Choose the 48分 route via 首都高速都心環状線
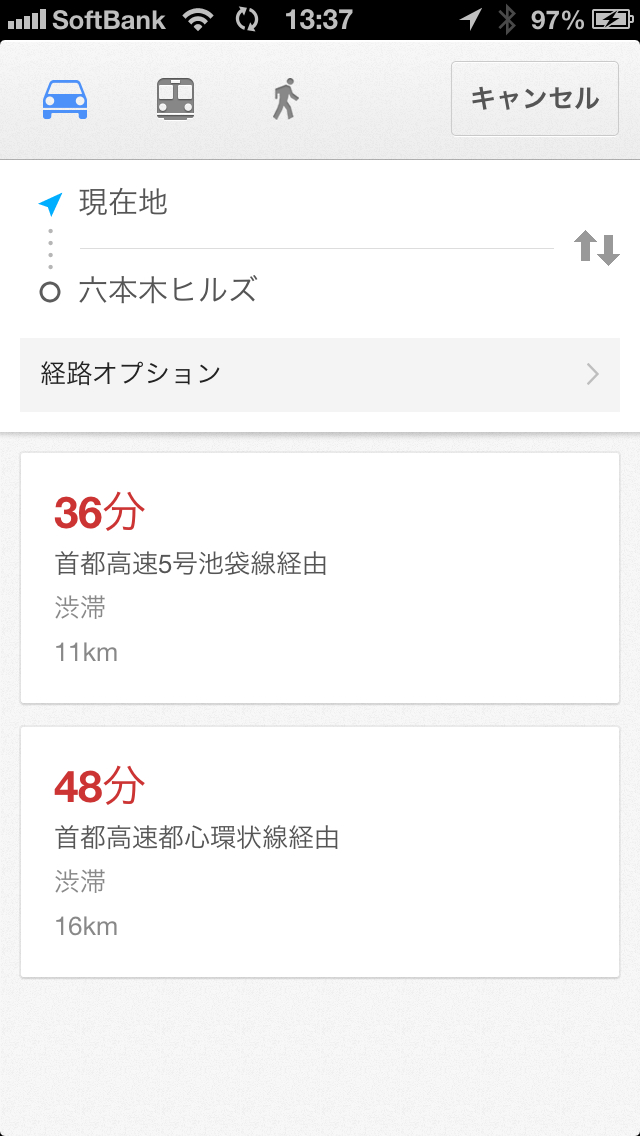The image size is (640, 1136). click(319, 851)
